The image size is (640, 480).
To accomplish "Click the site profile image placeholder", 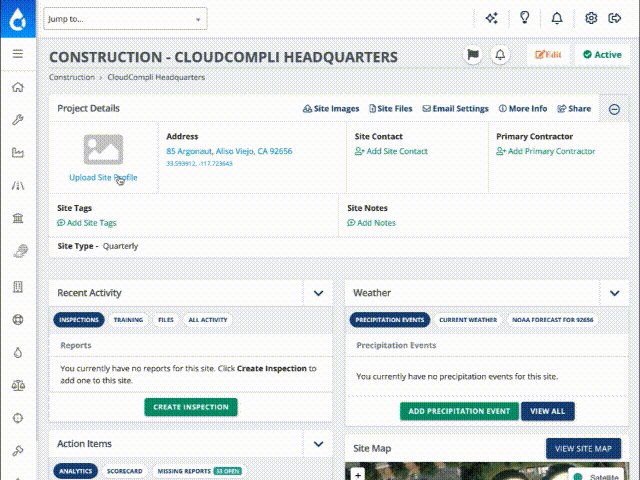I will [103, 149].
